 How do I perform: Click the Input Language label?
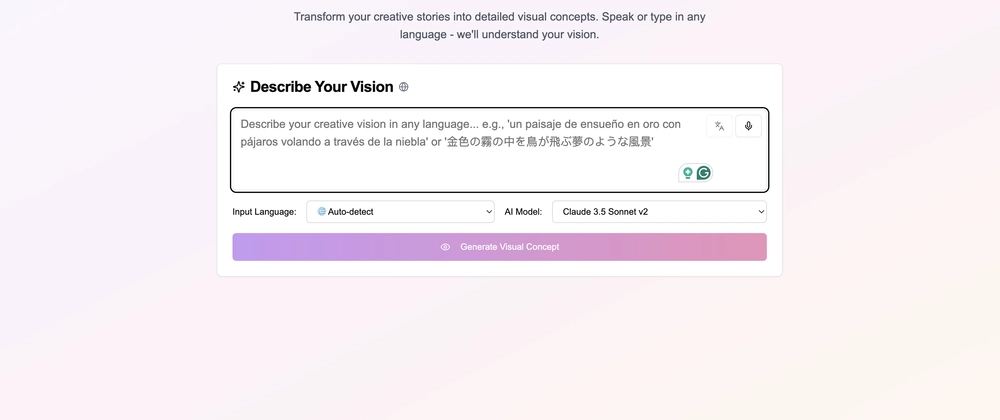click(x=264, y=212)
